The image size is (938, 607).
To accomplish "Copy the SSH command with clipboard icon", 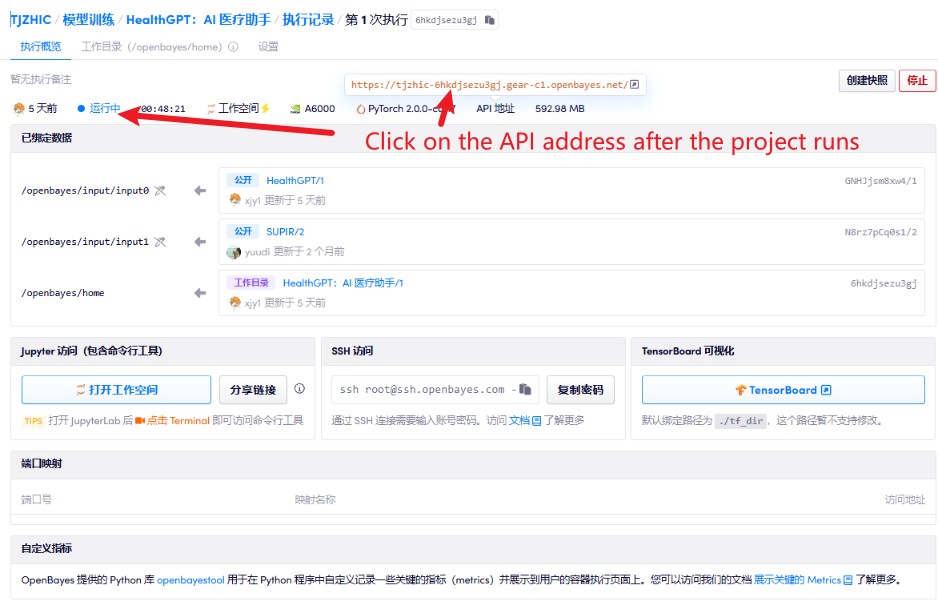I will click(527, 390).
